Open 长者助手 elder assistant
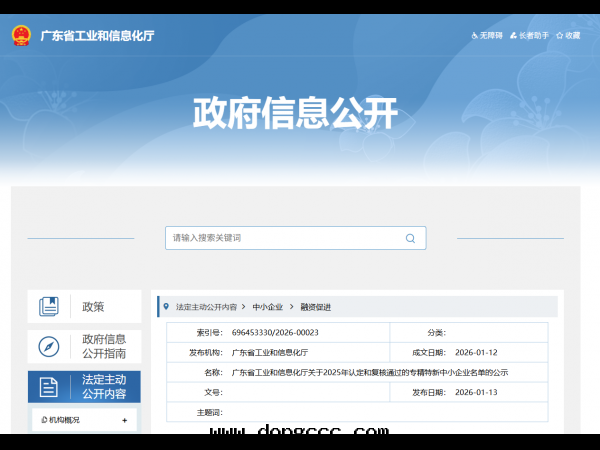 pos(530,36)
